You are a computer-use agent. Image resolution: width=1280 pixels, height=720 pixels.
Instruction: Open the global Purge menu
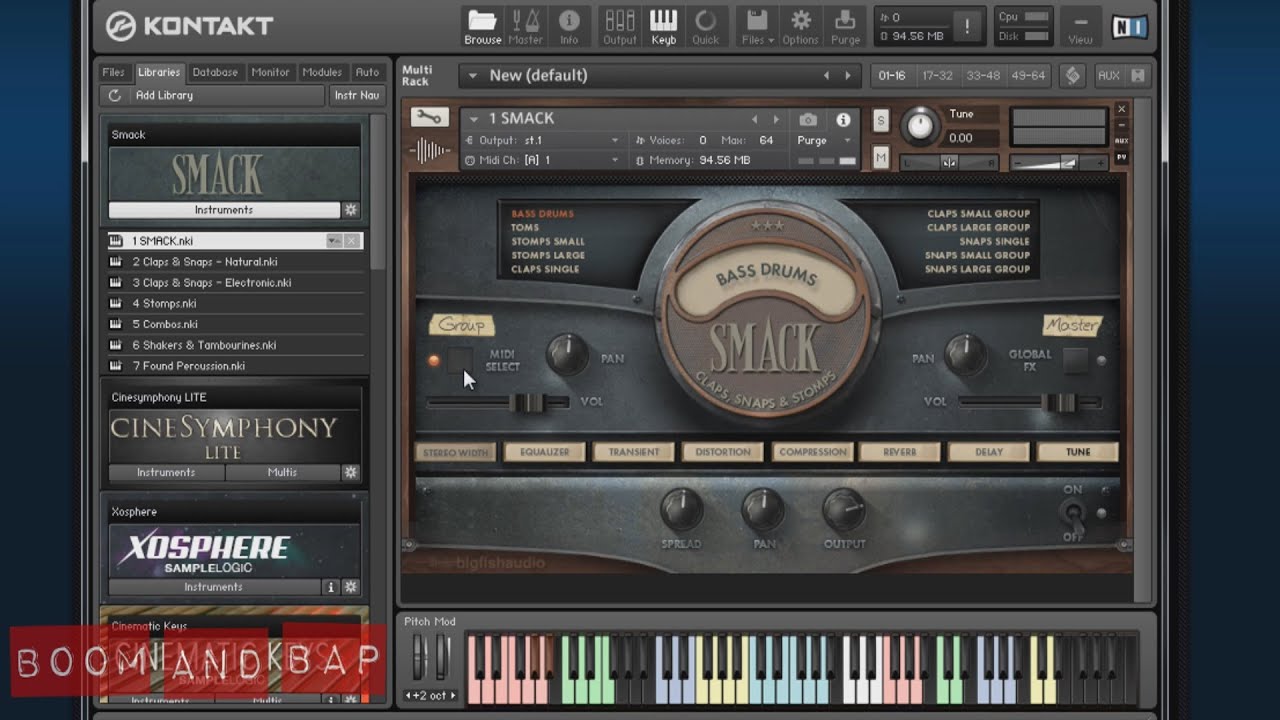coord(845,27)
